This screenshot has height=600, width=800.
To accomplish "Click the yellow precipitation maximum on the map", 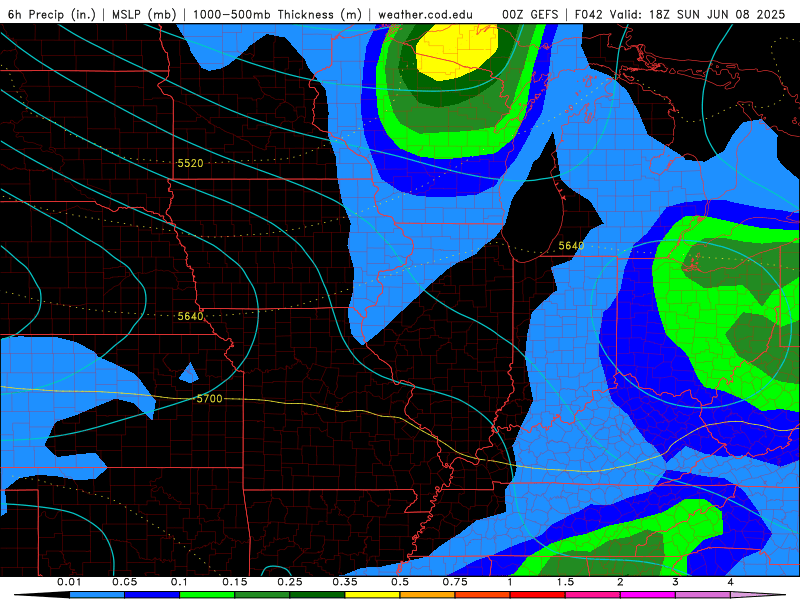I will click(x=456, y=51).
